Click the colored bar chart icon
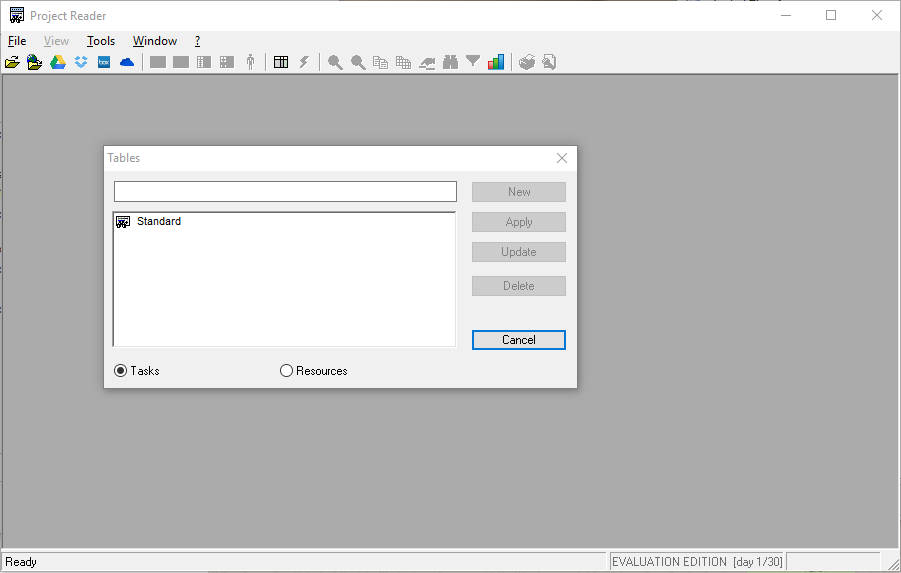The width and height of the screenshot is (901, 573). coord(496,61)
